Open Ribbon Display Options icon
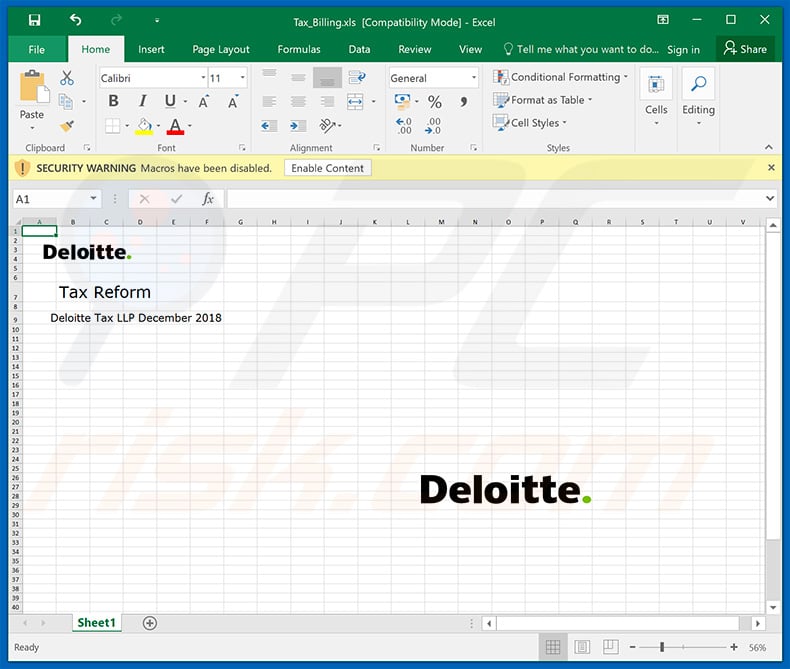 click(x=663, y=20)
